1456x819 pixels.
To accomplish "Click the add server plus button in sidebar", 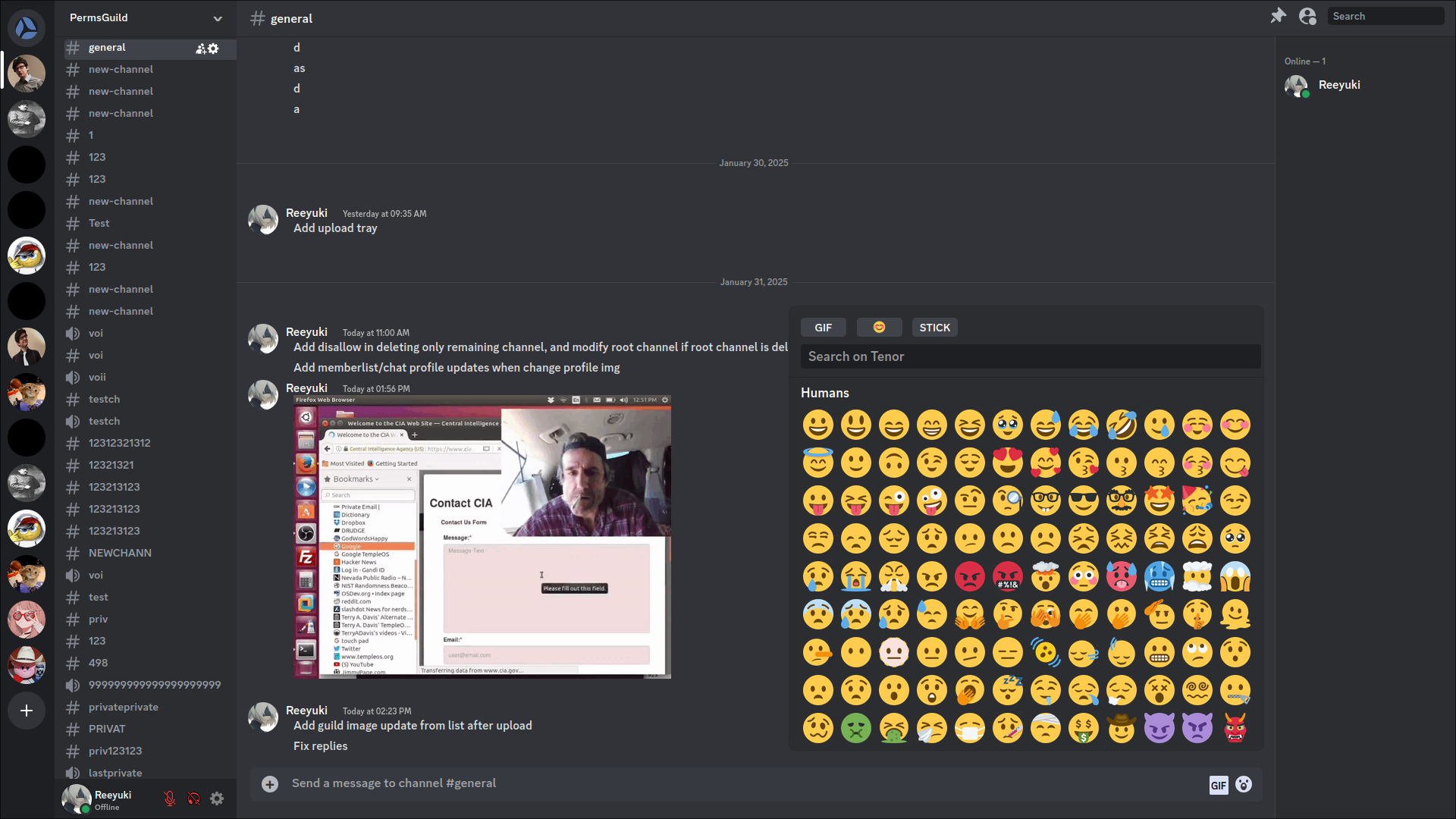I will click(x=27, y=711).
